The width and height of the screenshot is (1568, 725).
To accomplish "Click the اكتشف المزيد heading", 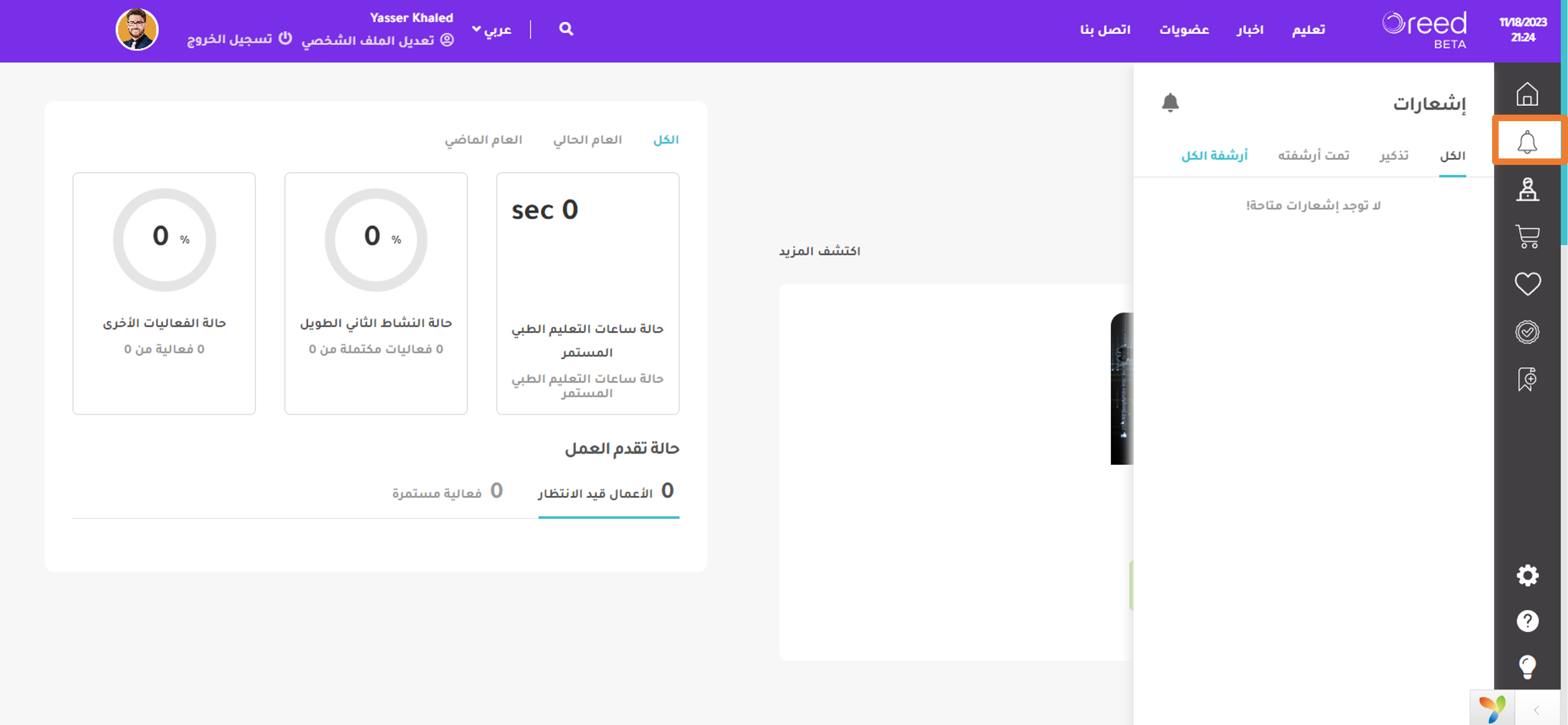I will point(819,251).
